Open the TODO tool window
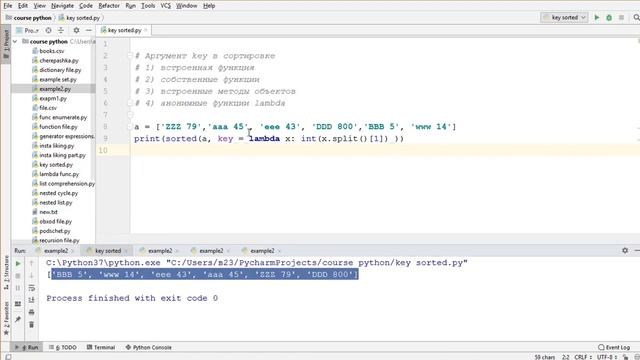 [62, 347]
